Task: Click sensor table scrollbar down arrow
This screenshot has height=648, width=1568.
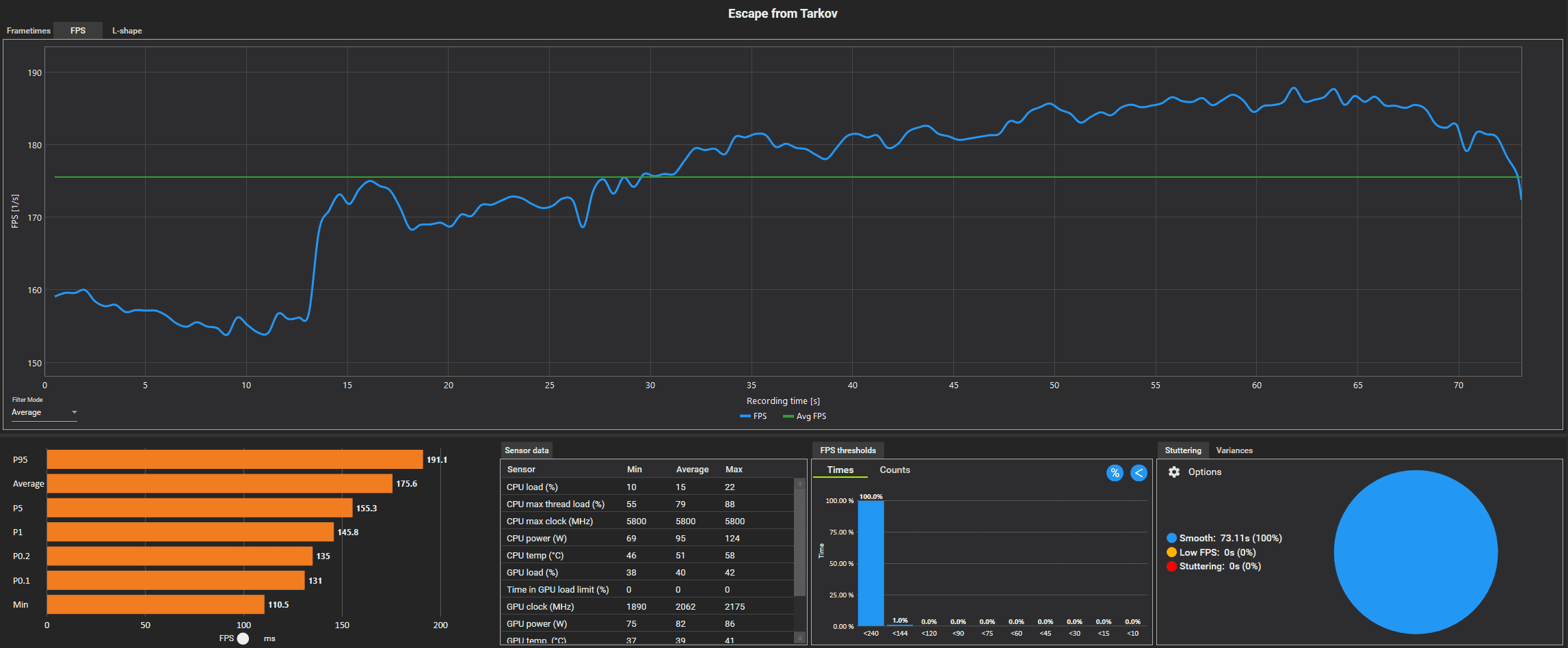Action: pyautogui.click(x=800, y=638)
